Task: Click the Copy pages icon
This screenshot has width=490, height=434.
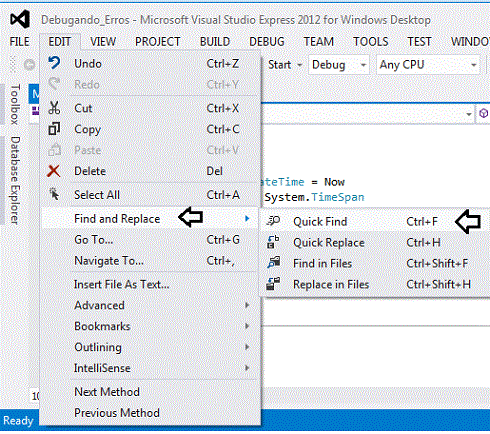Action: point(54,129)
